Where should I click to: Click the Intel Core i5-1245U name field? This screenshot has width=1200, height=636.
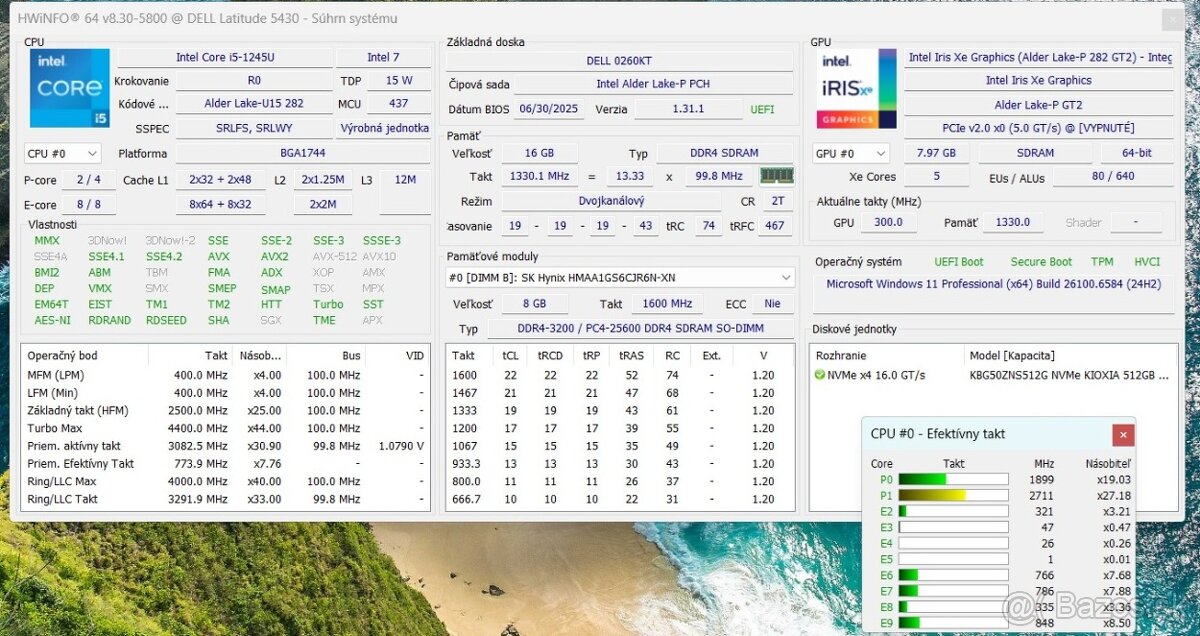pos(224,58)
